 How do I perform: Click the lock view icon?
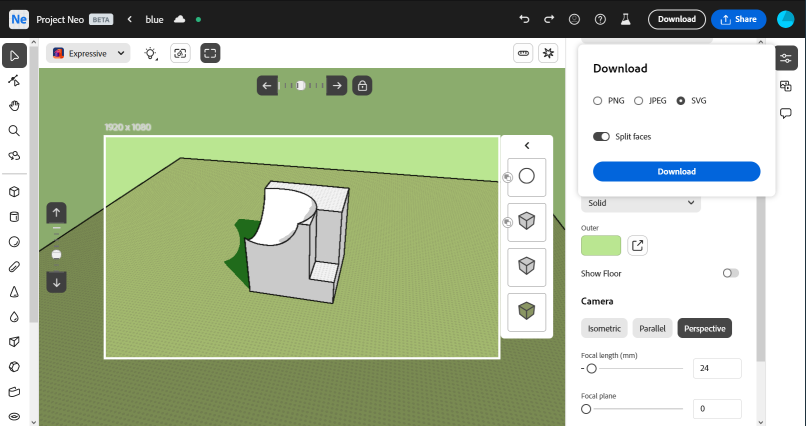tap(362, 86)
